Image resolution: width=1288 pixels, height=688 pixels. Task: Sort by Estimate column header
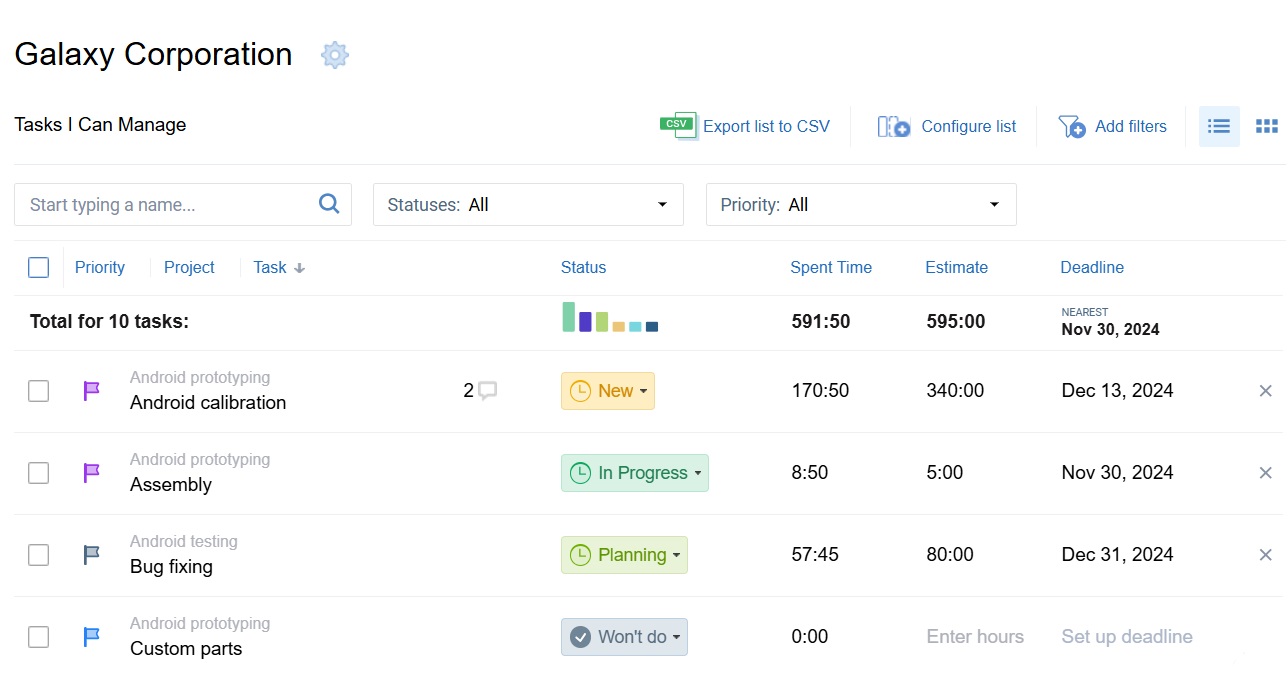pyautogui.click(x=956, y=267)
